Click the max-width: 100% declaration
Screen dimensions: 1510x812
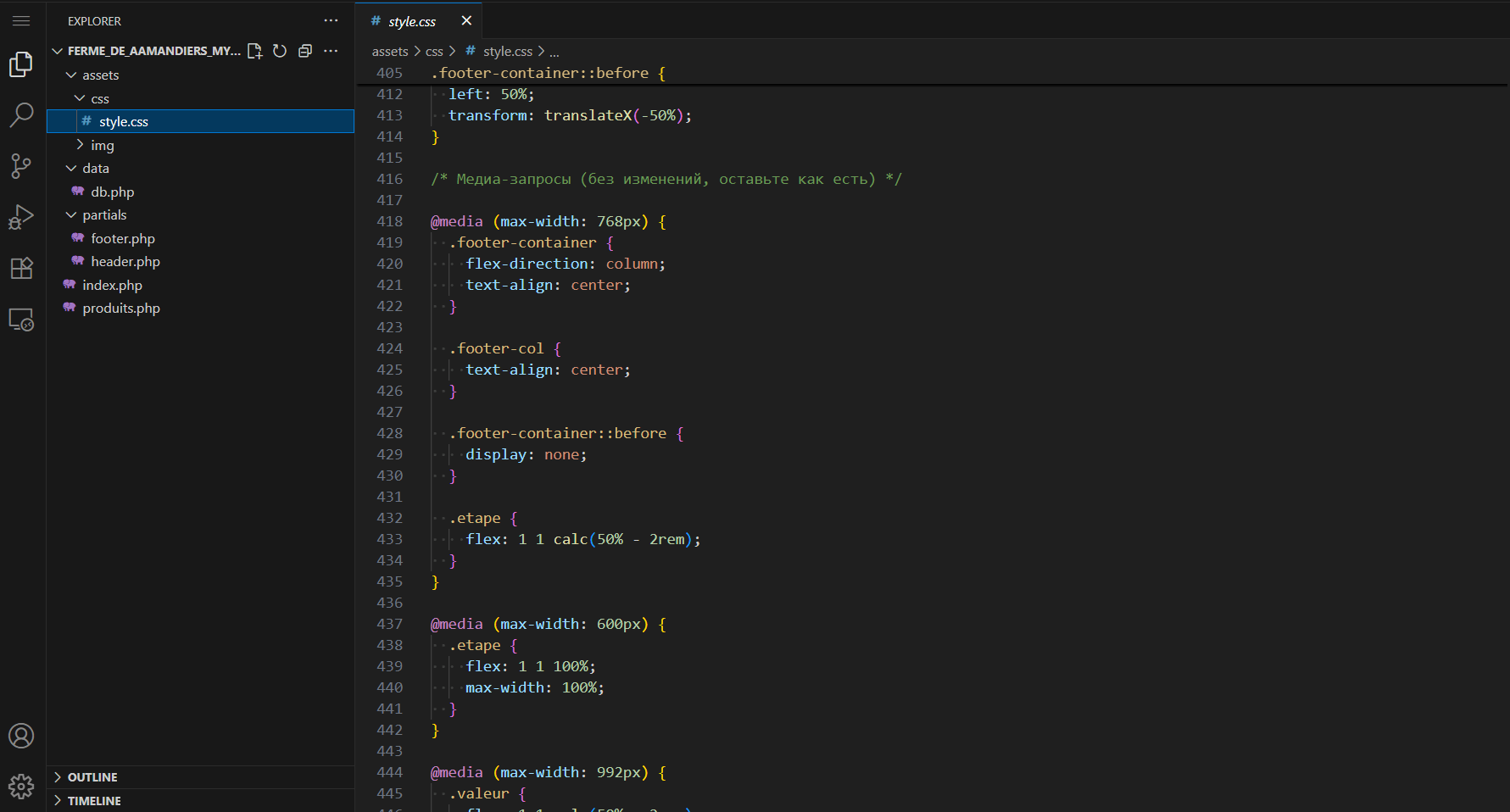tap(535, 687)
